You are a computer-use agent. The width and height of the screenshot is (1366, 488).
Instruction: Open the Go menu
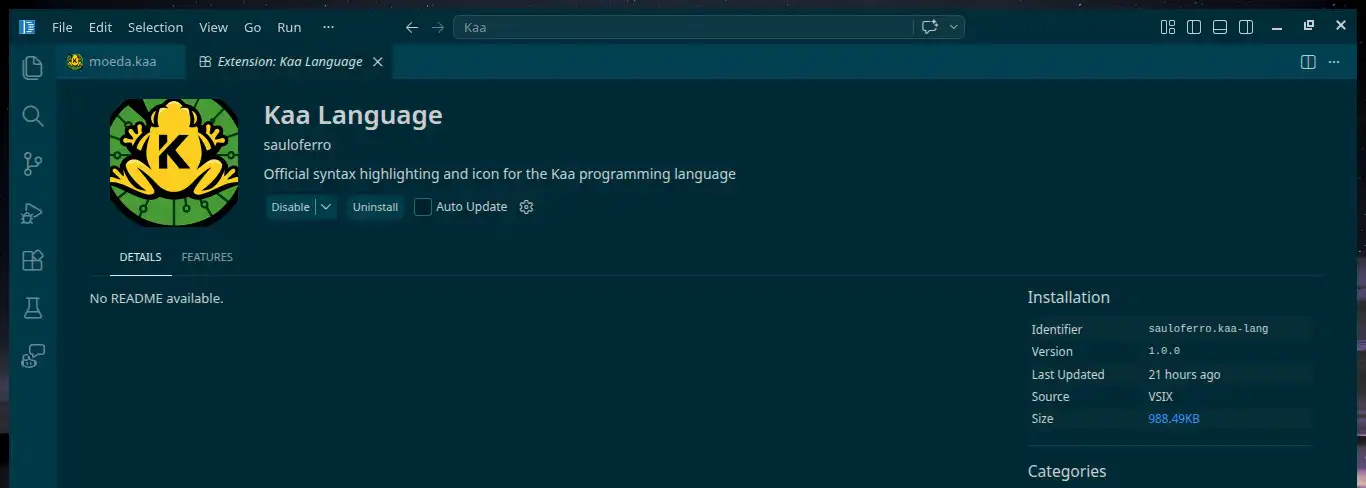[252, 27]
